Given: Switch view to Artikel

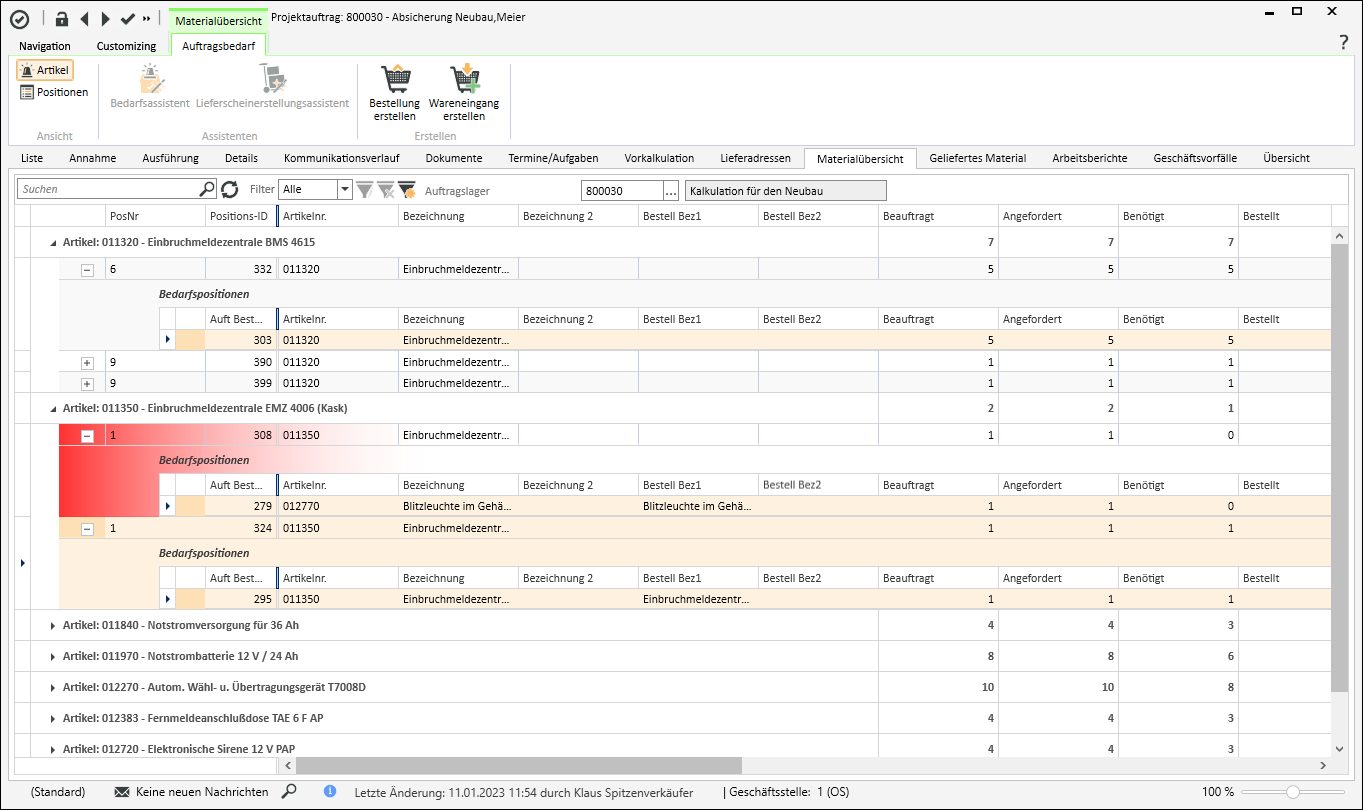Looking at the screenshot, I should [x=45, y=71].
